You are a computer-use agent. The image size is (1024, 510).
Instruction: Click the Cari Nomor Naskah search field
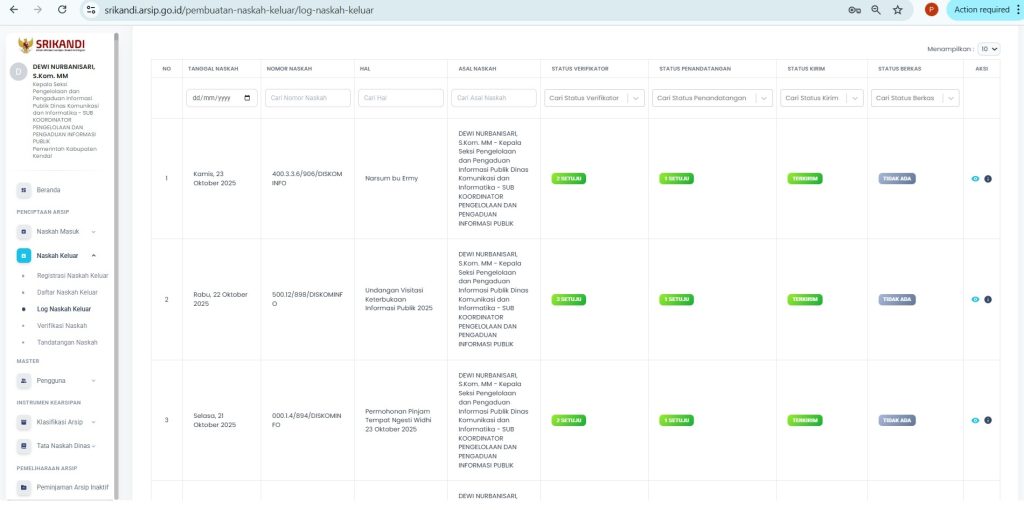click(x=308, y=98)
